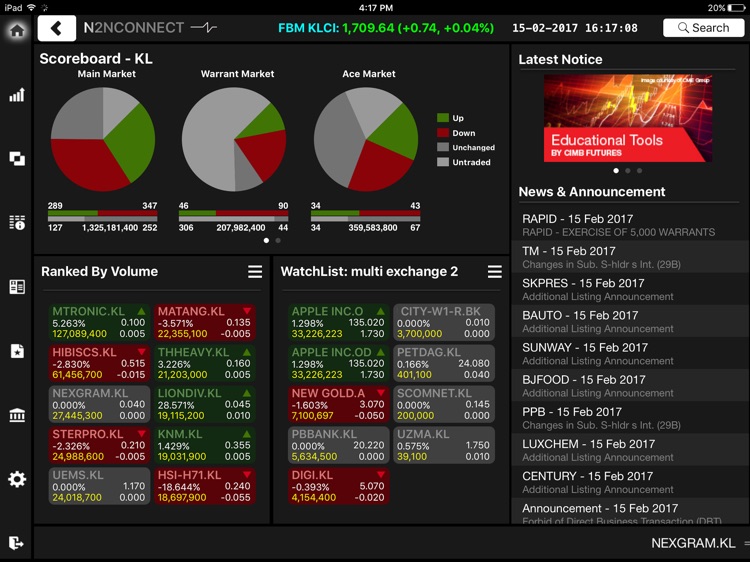Open MATANG.KL stock tile

click(205, 322)
